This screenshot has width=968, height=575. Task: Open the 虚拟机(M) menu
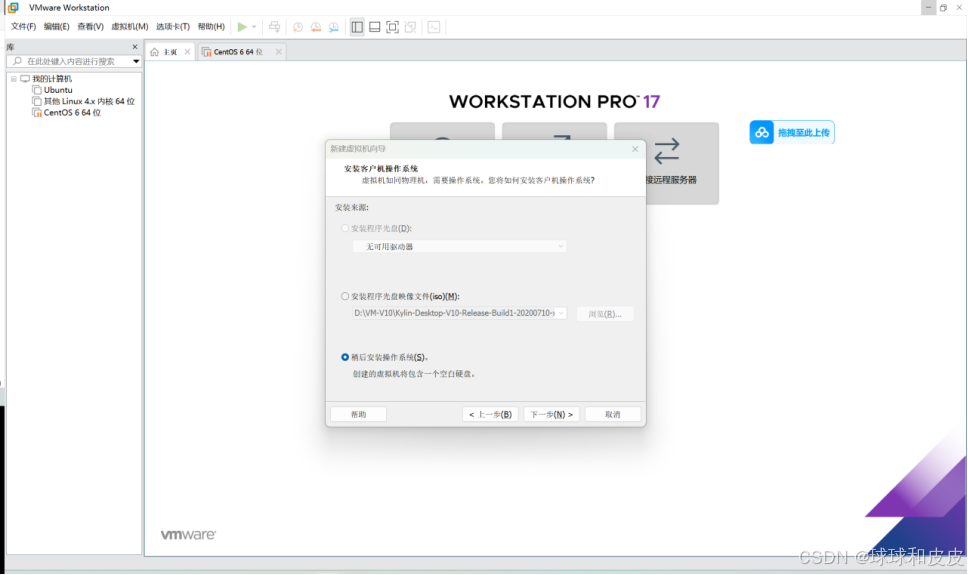click(x=130, y=27)
